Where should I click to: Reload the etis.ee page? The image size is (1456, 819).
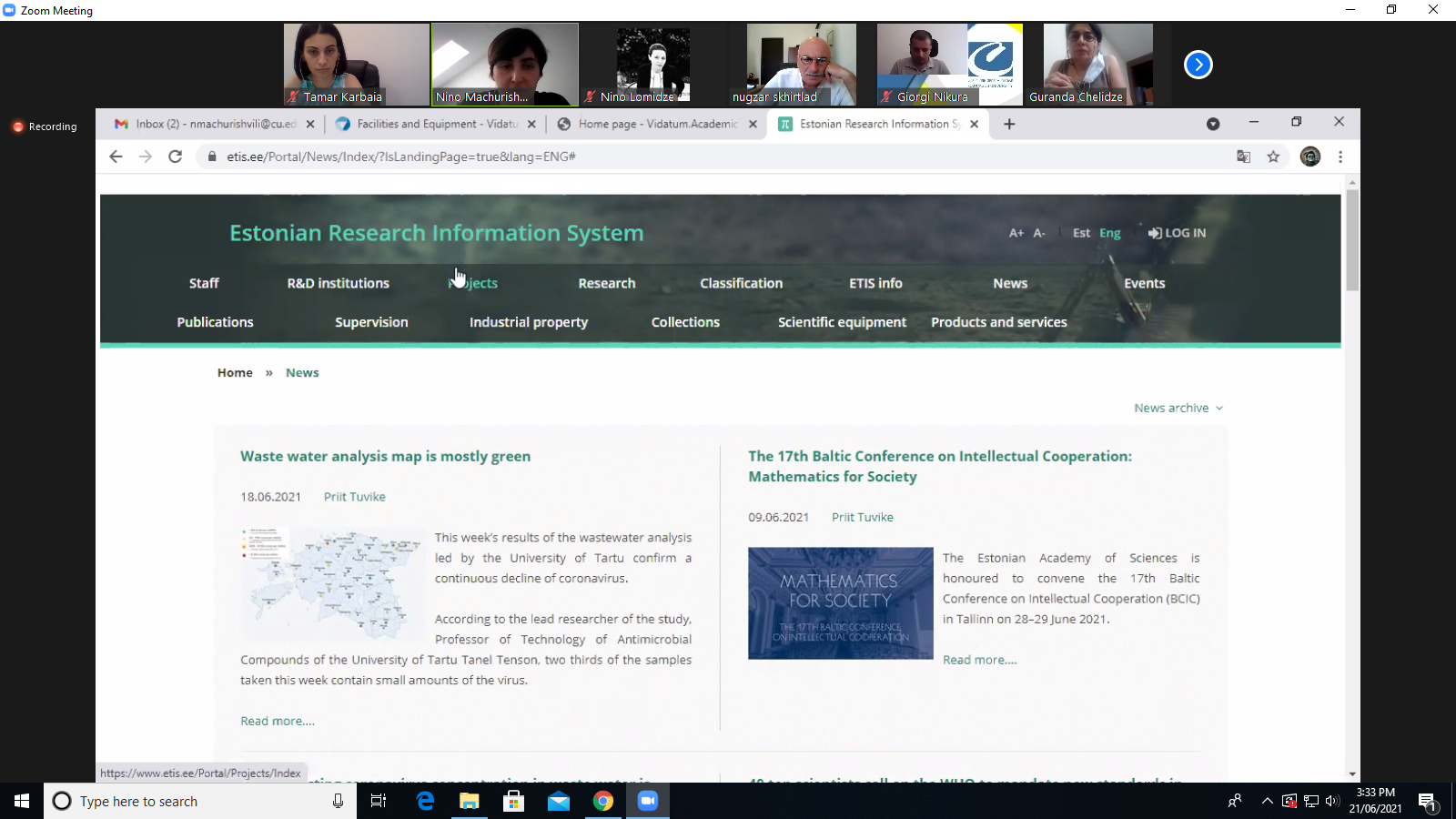(176, 157)
